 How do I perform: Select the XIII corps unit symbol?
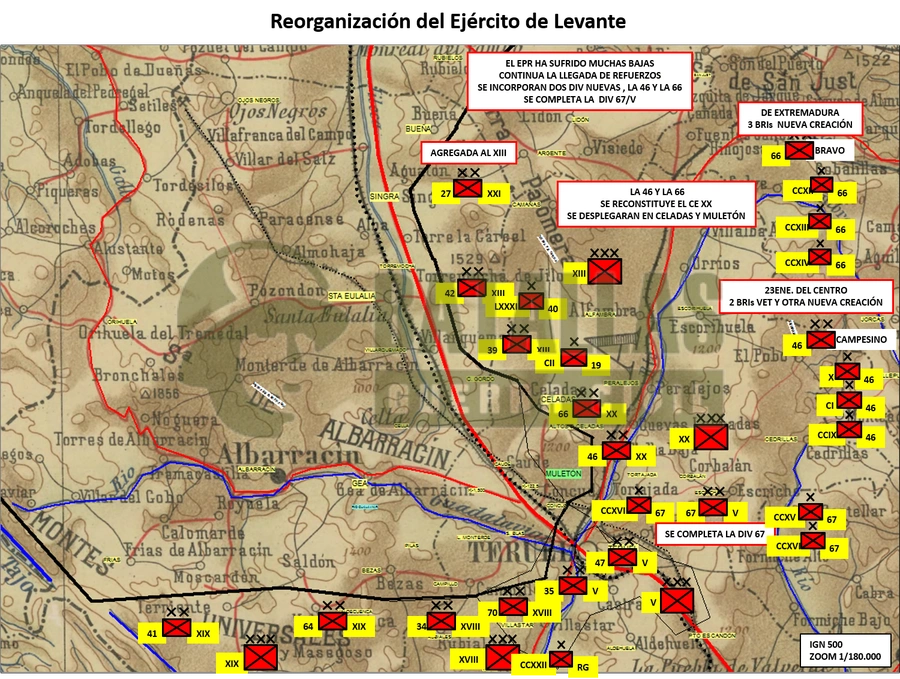(x=604, y=270)
